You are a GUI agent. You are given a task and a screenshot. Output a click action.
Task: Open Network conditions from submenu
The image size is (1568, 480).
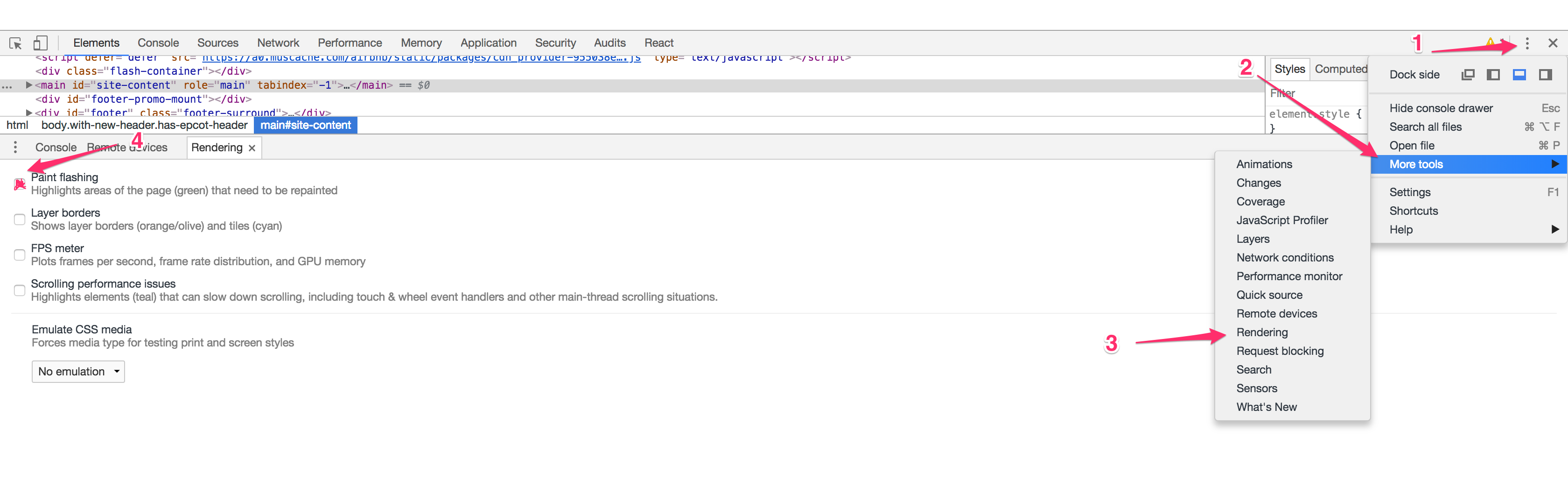click(x=1292, y=258)
